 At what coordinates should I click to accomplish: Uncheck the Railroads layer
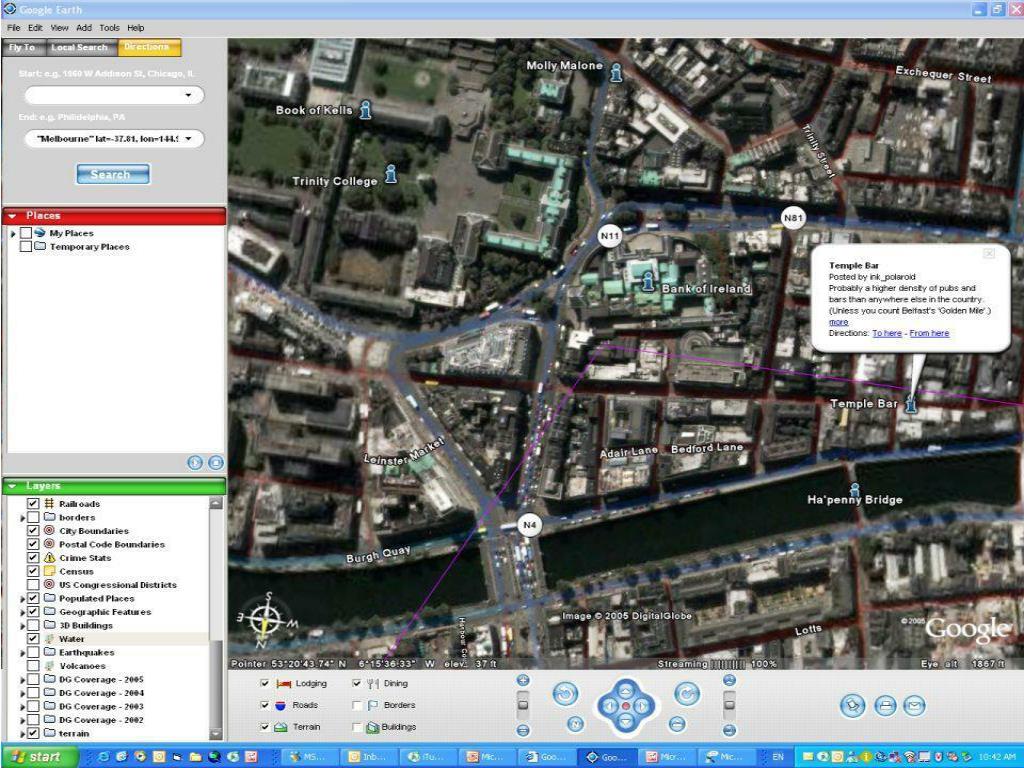tap(33, 504)
